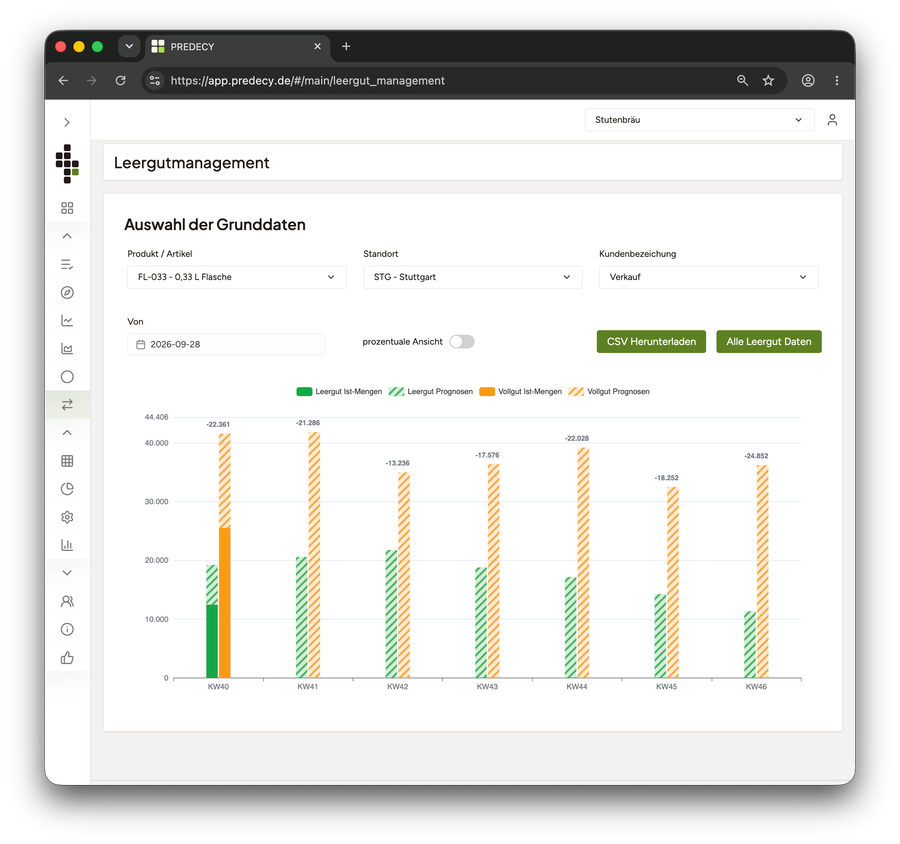Image resolution: width=900 pixels, height=844 pixels.
Task: Open the user profile icon in the header
Action: pos(832,120)
